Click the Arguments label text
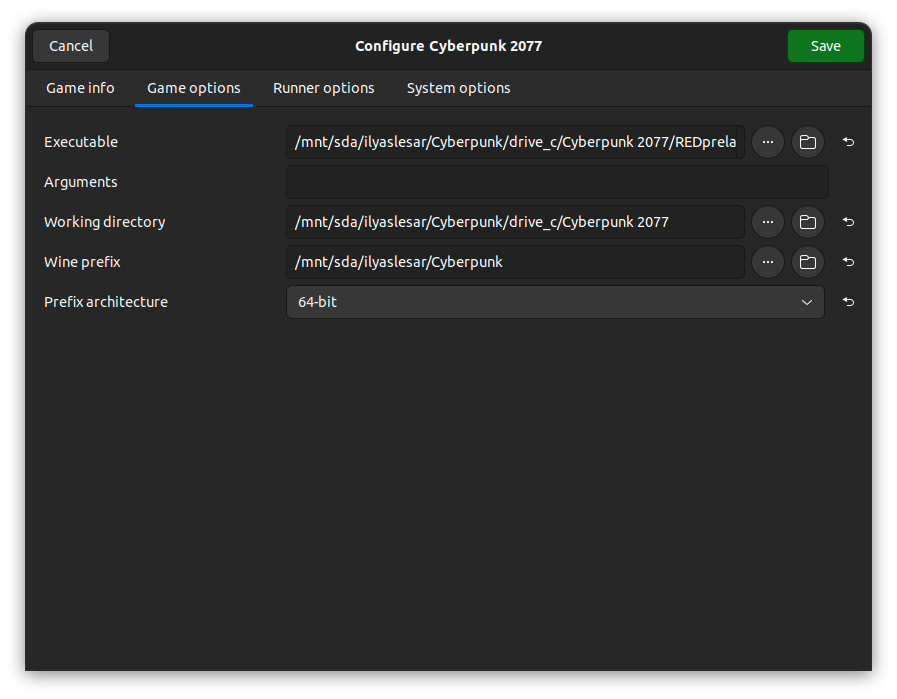897x699 pixels. point(81,182)
